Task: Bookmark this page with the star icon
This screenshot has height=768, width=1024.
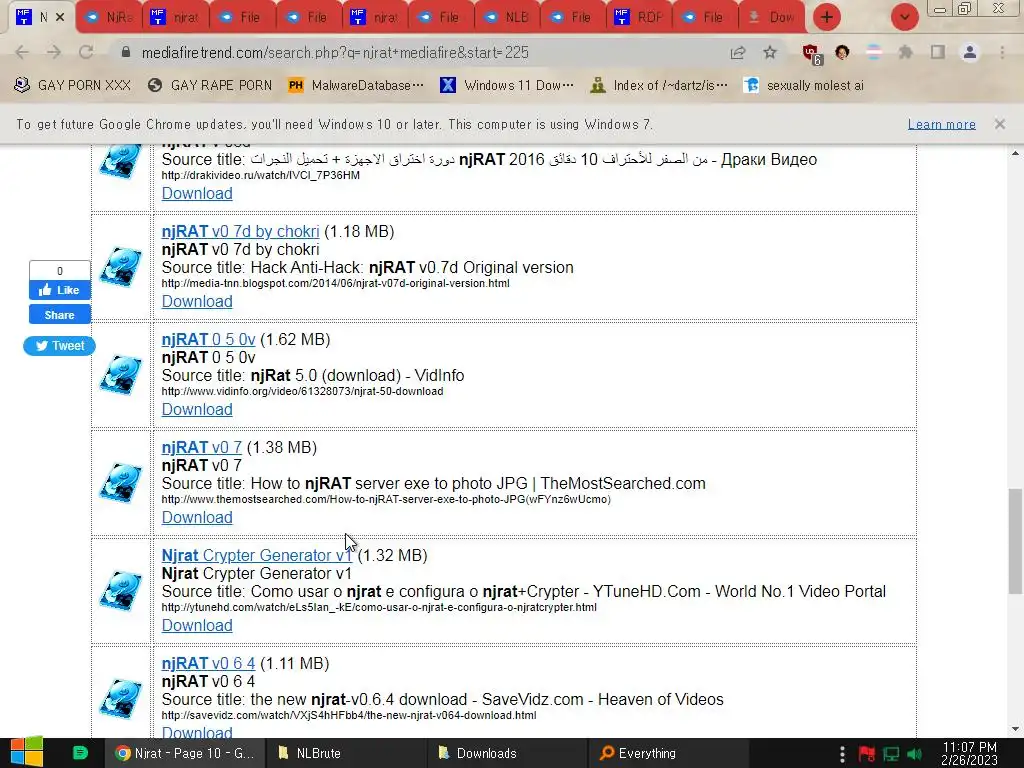Action: [770, 52]
